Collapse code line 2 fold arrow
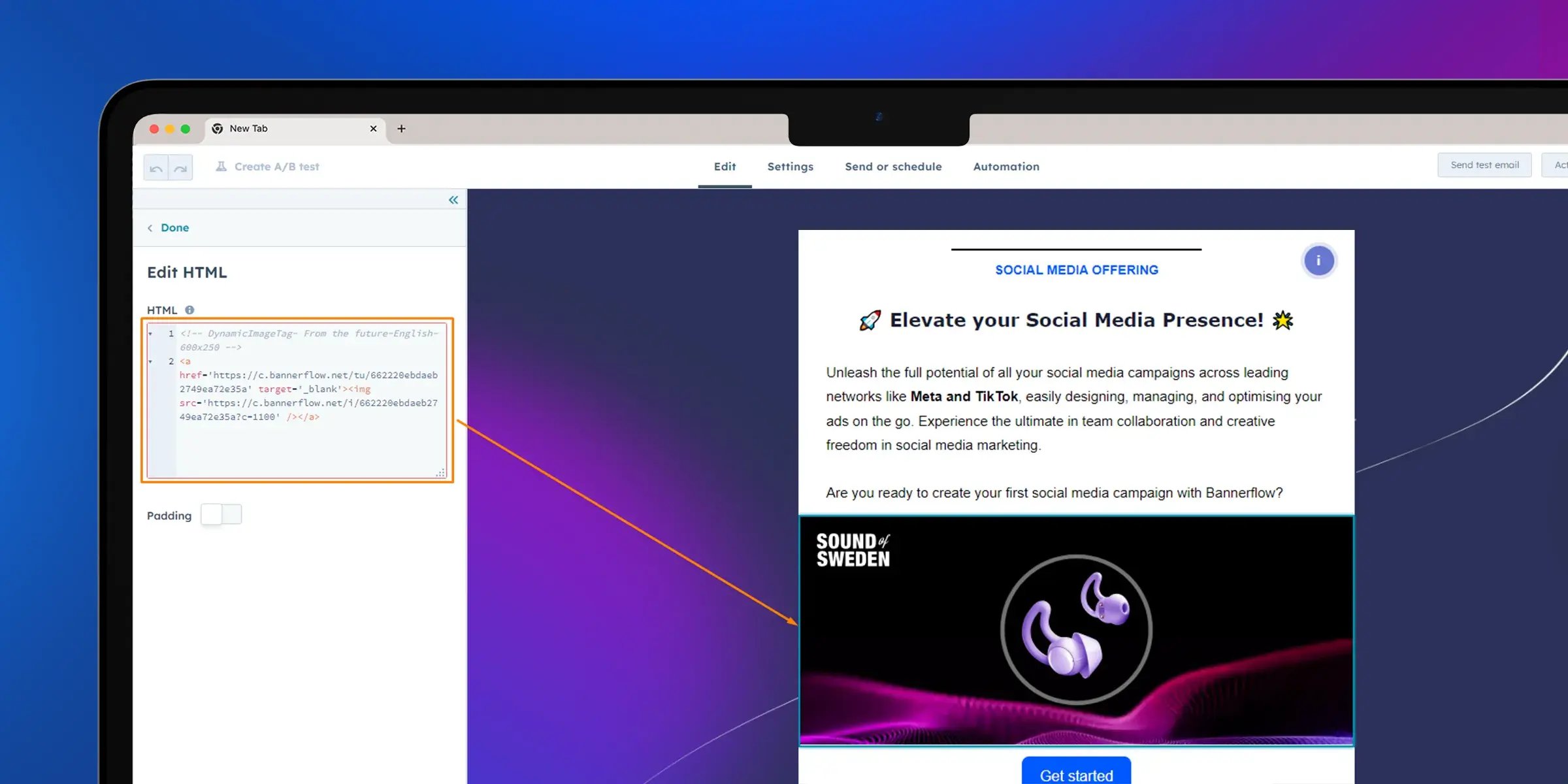This screenshot has height=784, width=1568. (150, 361)
